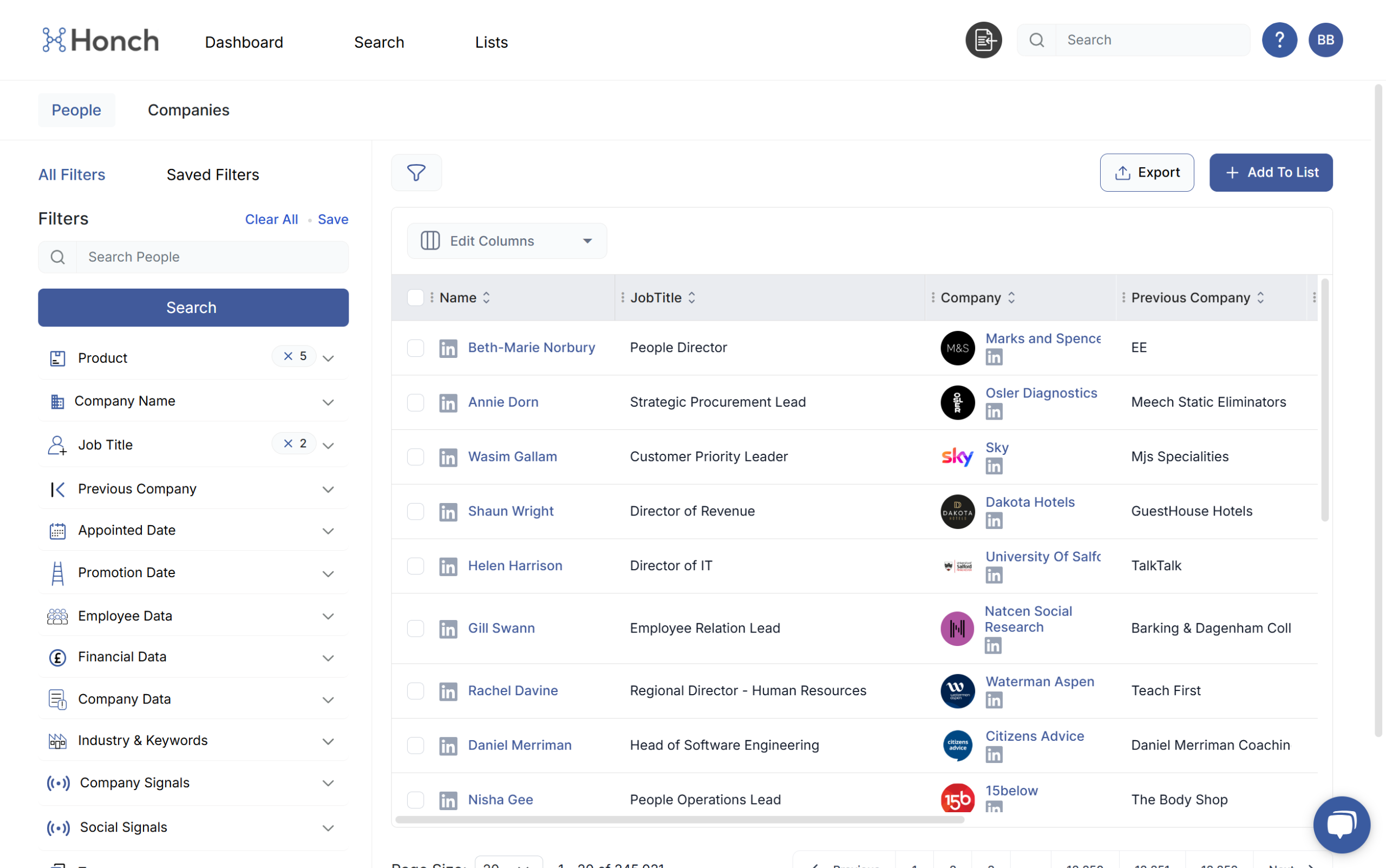The height and width of the screenshot is (868, 1386).
Task: Click the LinkedIn icon under Dakota Hotels
Action: [993, 521]
